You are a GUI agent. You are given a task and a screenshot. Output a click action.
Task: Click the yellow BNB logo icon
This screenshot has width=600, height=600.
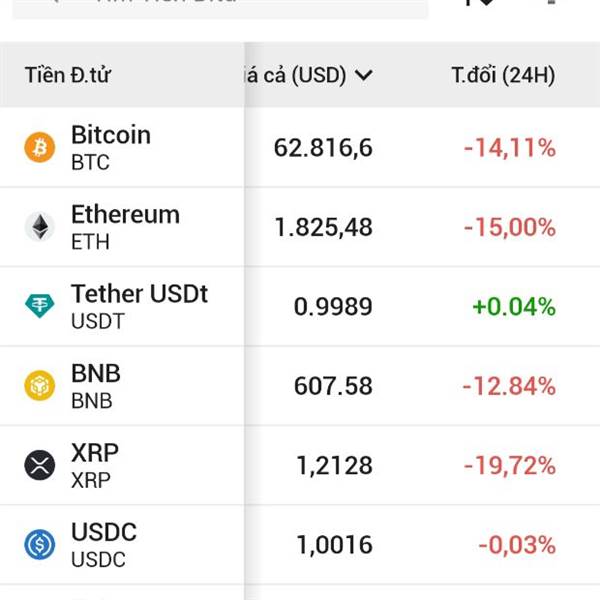click(40, 386)
